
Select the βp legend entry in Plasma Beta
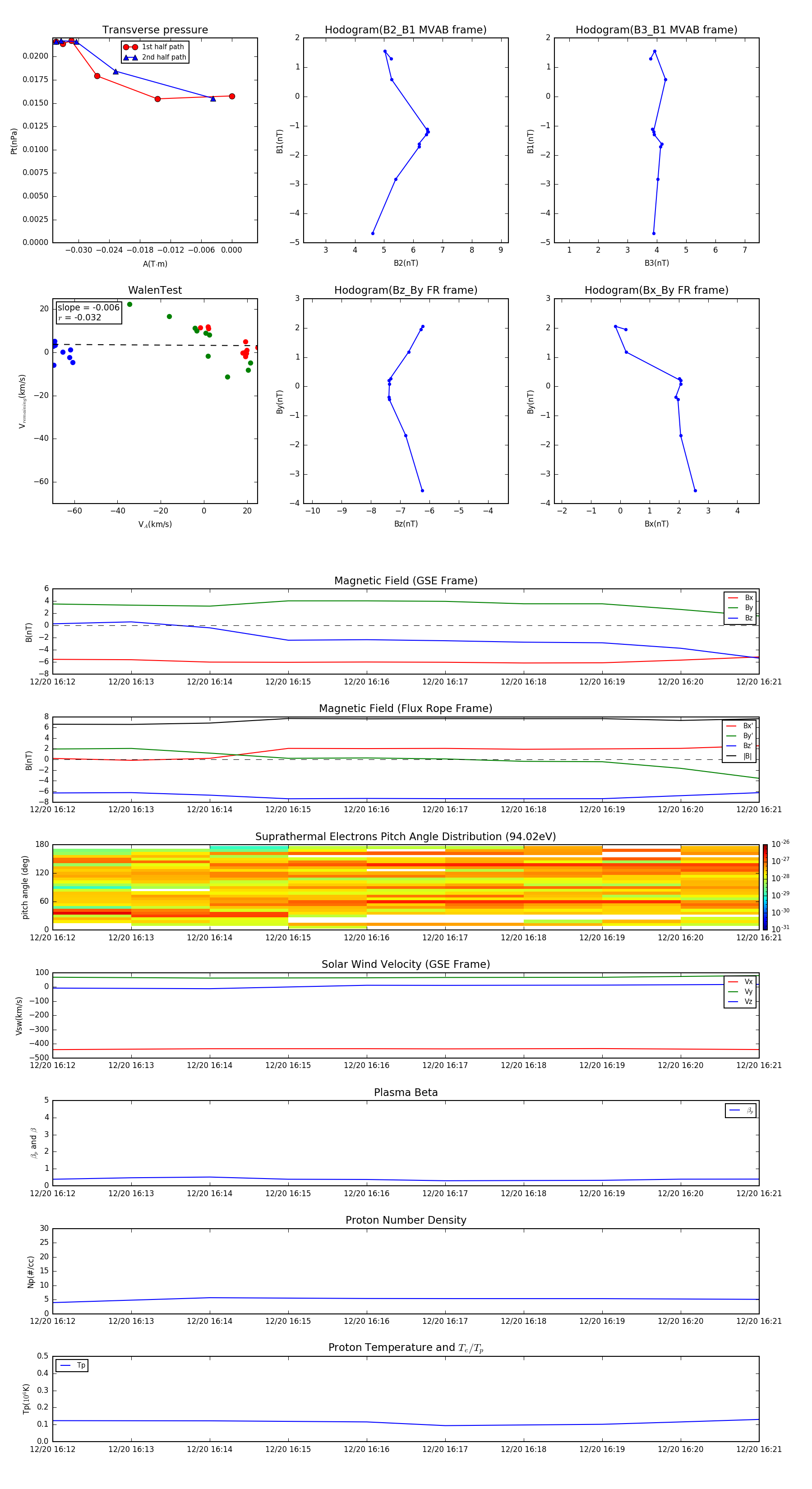pyautogui.click(x=741, y=1110)
